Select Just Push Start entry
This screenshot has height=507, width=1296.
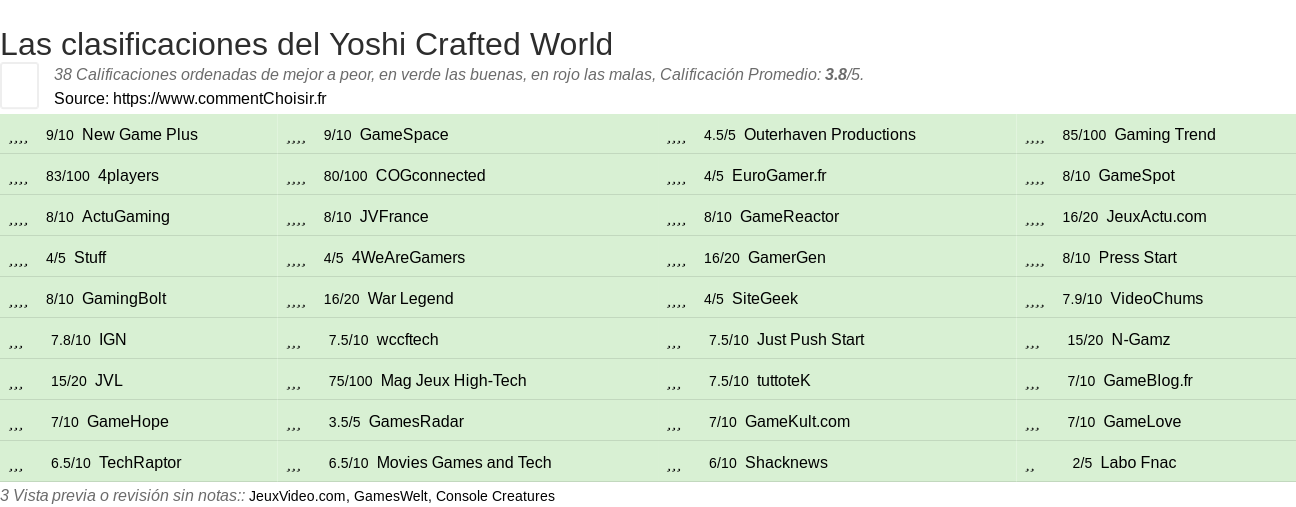[811, 339]
